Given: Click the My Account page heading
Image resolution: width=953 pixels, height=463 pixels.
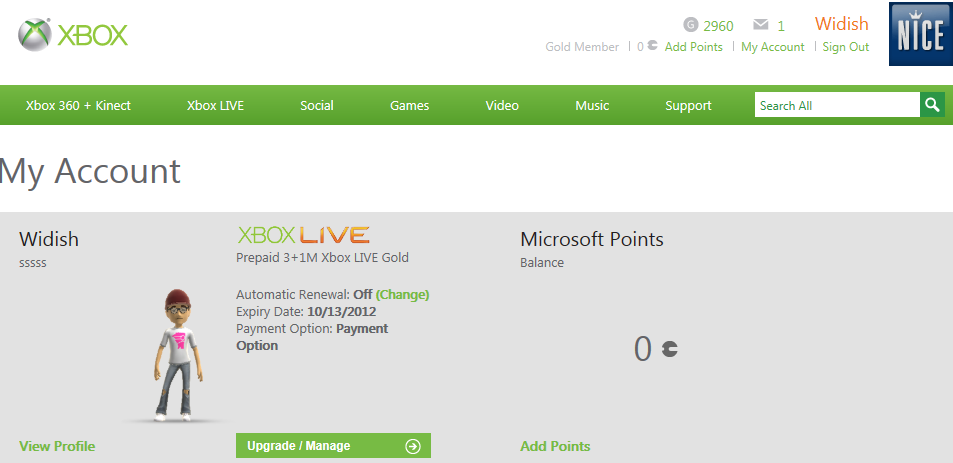Looking at the screenshot, I should pos(89,171).
